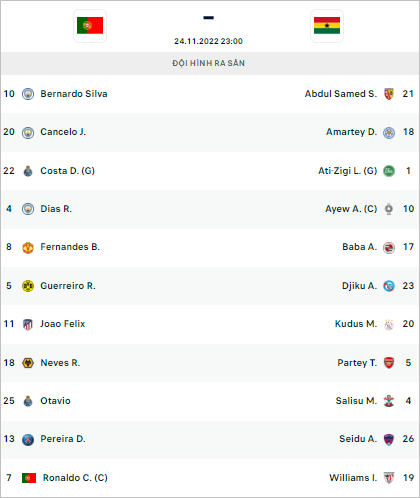Click Dortmund crest next to Guerreiro R.

point(28,286)
